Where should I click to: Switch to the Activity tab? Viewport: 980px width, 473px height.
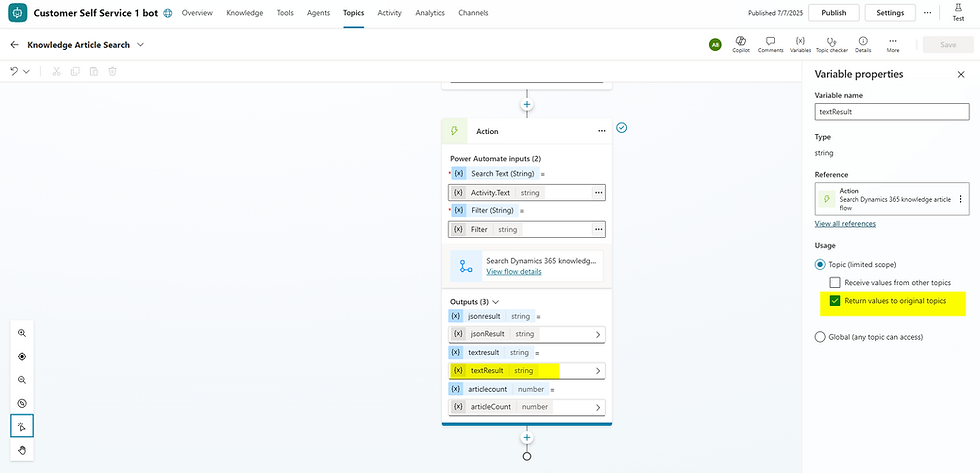point(389,12)
